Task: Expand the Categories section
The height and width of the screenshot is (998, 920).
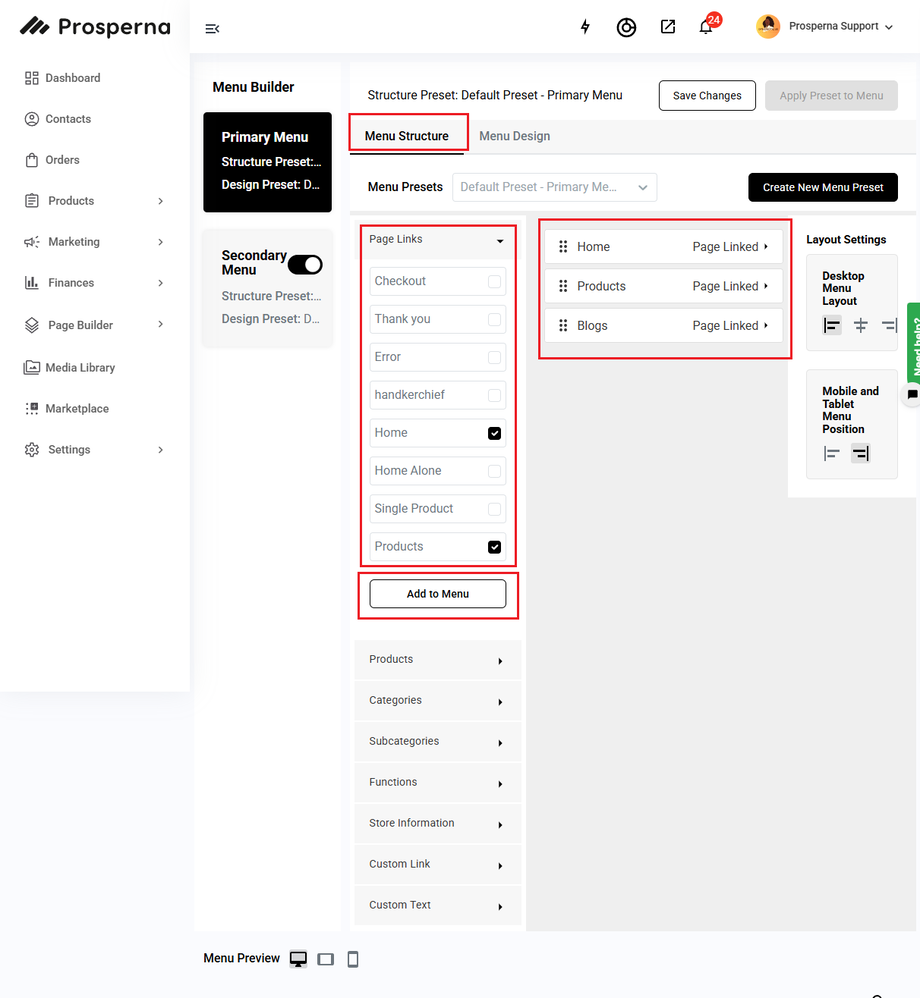Action: [437, 700]
